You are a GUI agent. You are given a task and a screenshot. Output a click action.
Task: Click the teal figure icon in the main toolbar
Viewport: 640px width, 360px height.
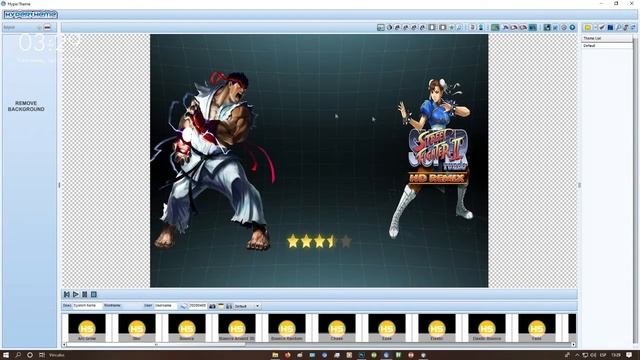(481, 27)
